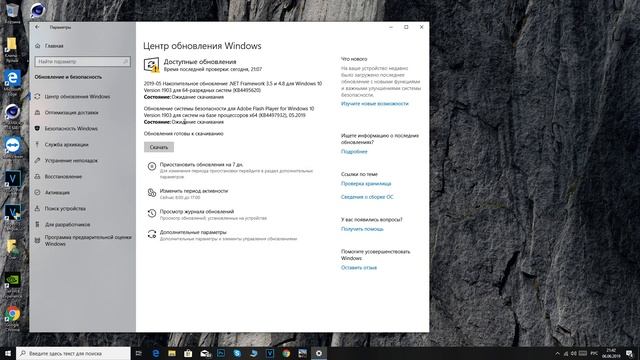
Task: Open the Сведения о сборке ОС link
Action: [367, 197]
